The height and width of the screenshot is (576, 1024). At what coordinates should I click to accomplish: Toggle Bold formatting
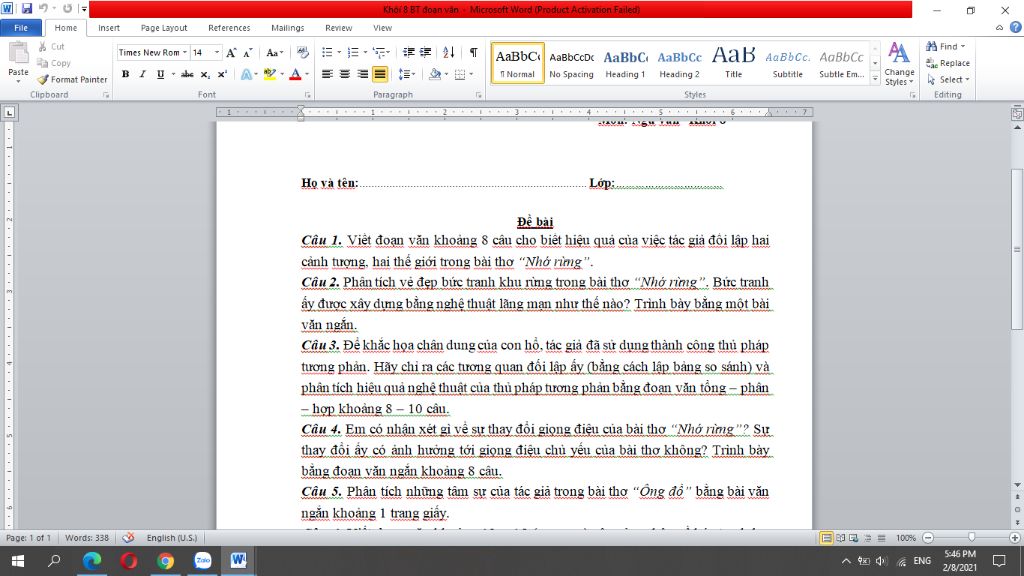tap(125, 74)
